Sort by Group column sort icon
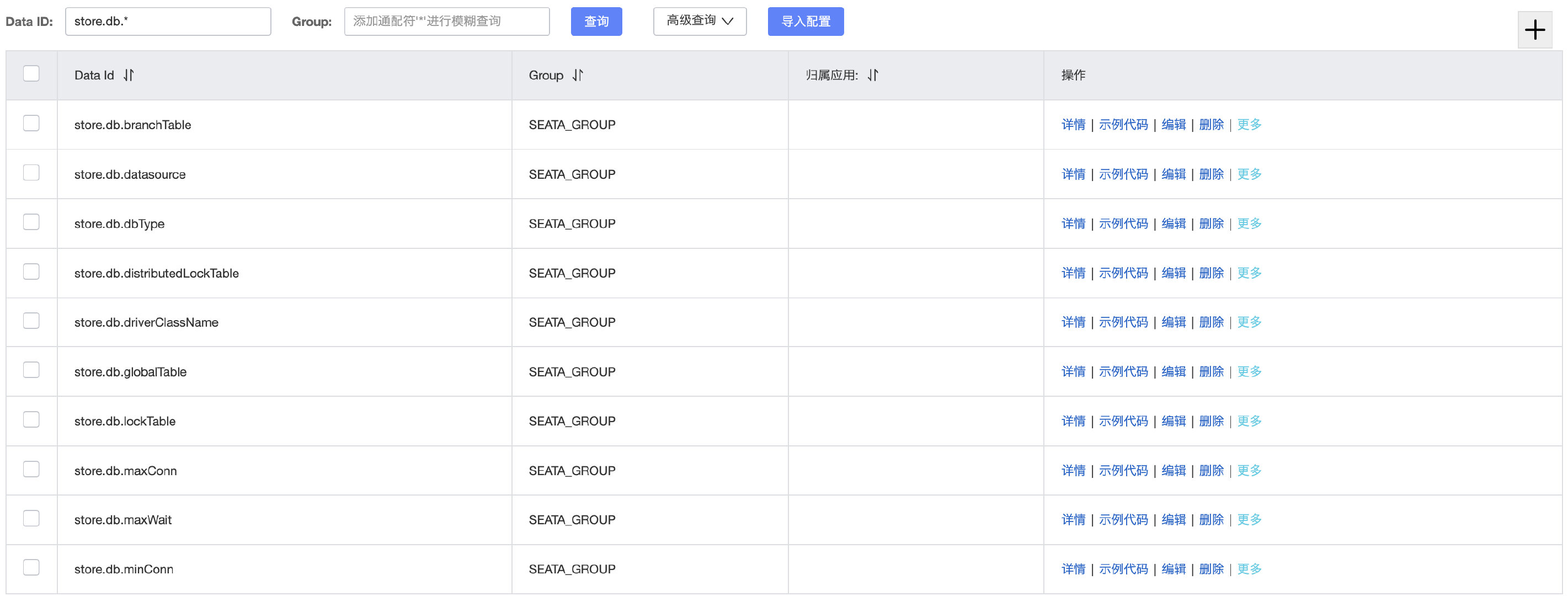 tap(578, 75)
